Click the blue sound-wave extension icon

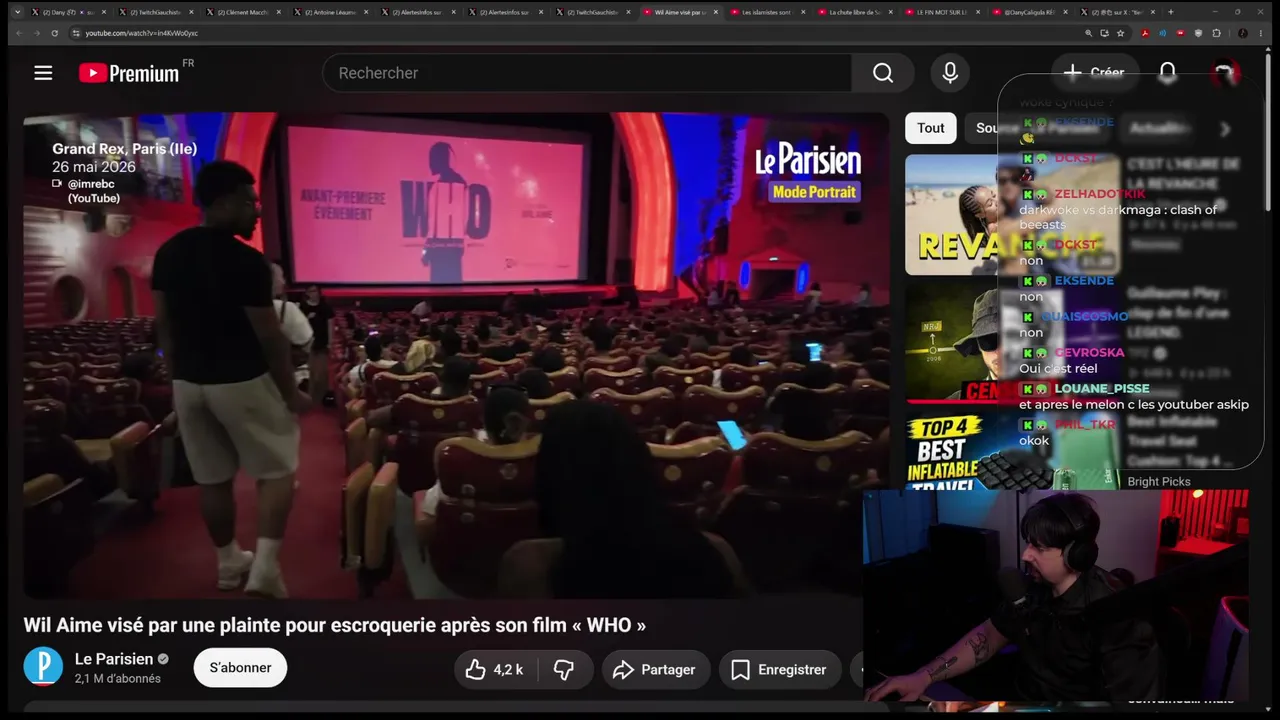[x=1163, y=33]
